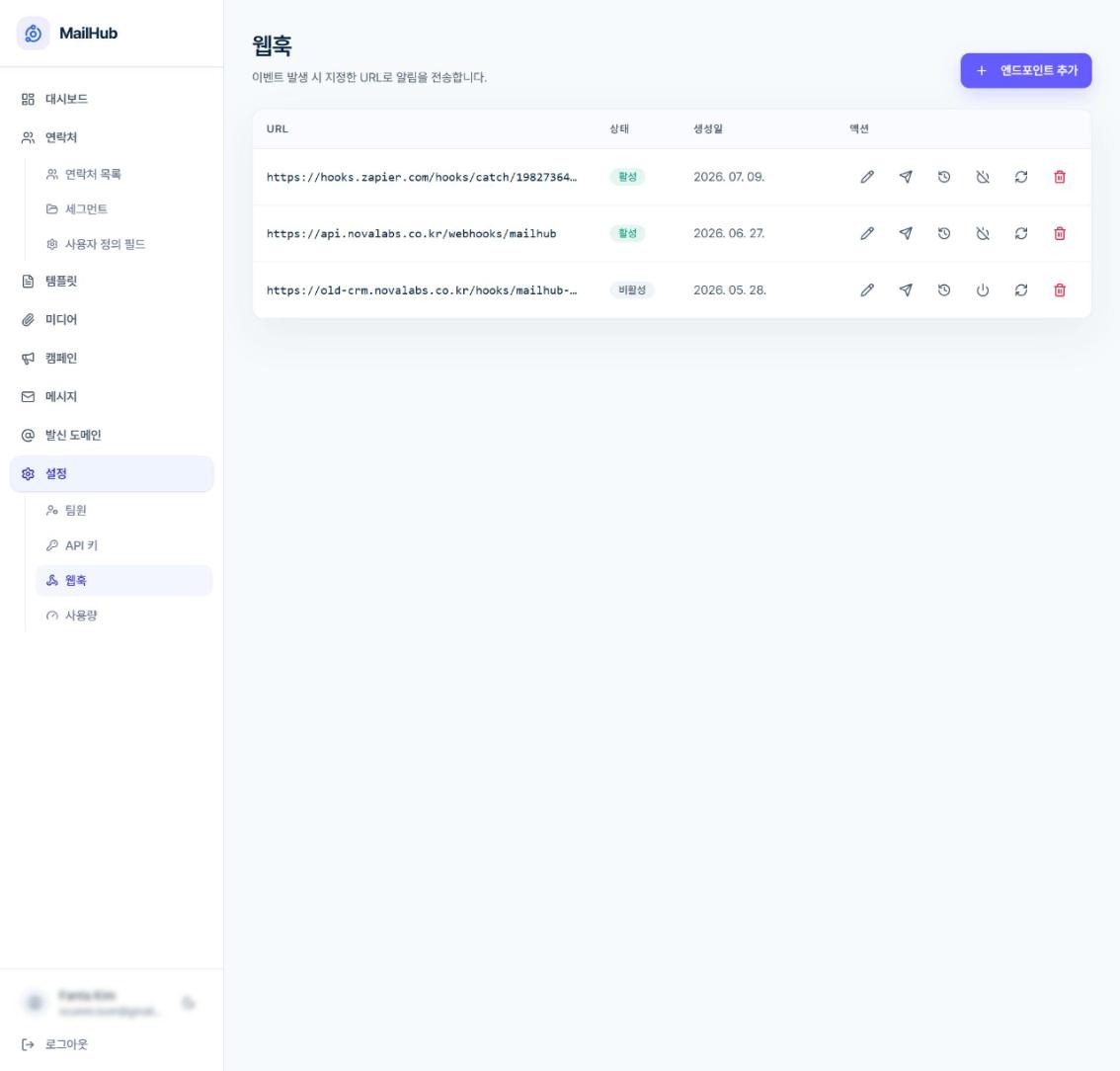
Task: Open 미디어 section
Action: tap(112, 320)
